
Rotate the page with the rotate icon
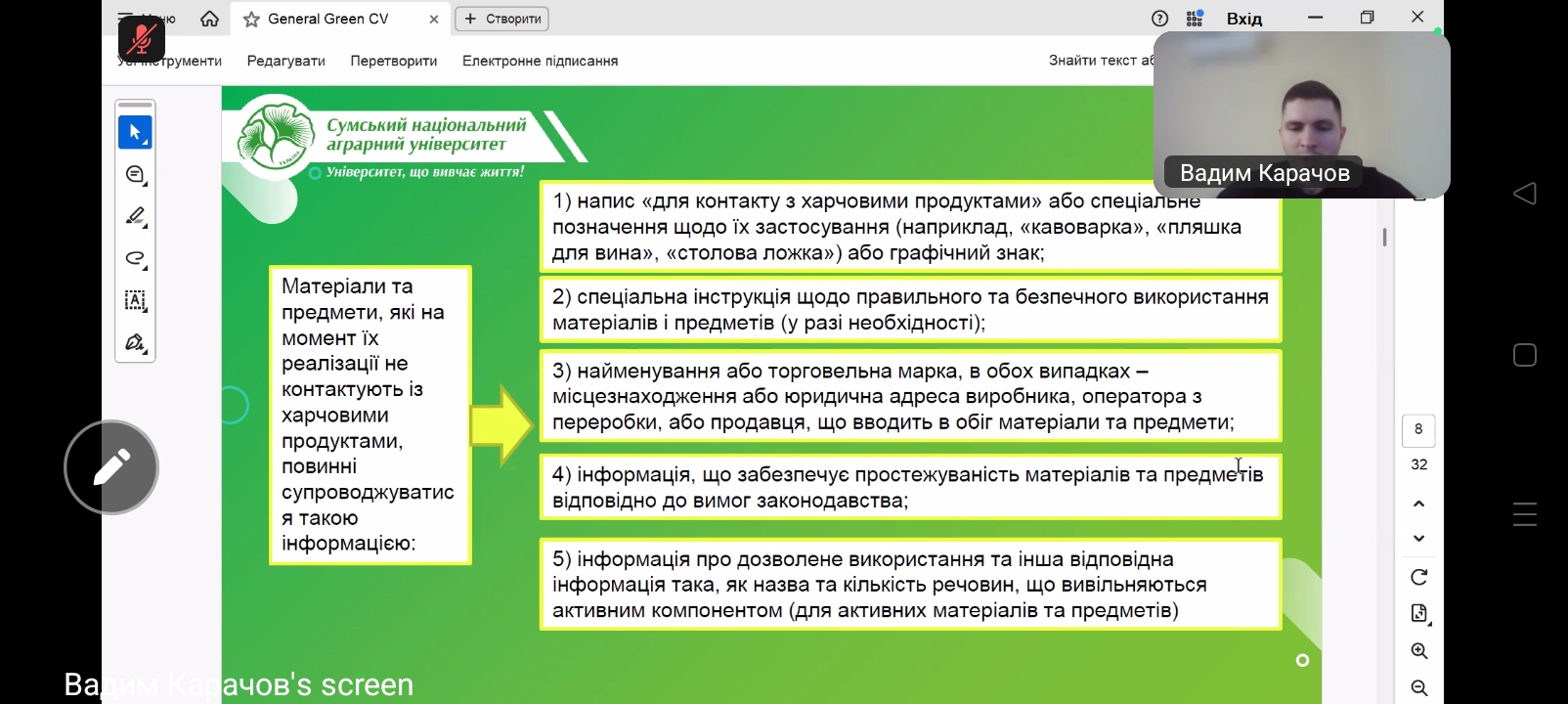pyautogui.click(x=1419, y=577)
